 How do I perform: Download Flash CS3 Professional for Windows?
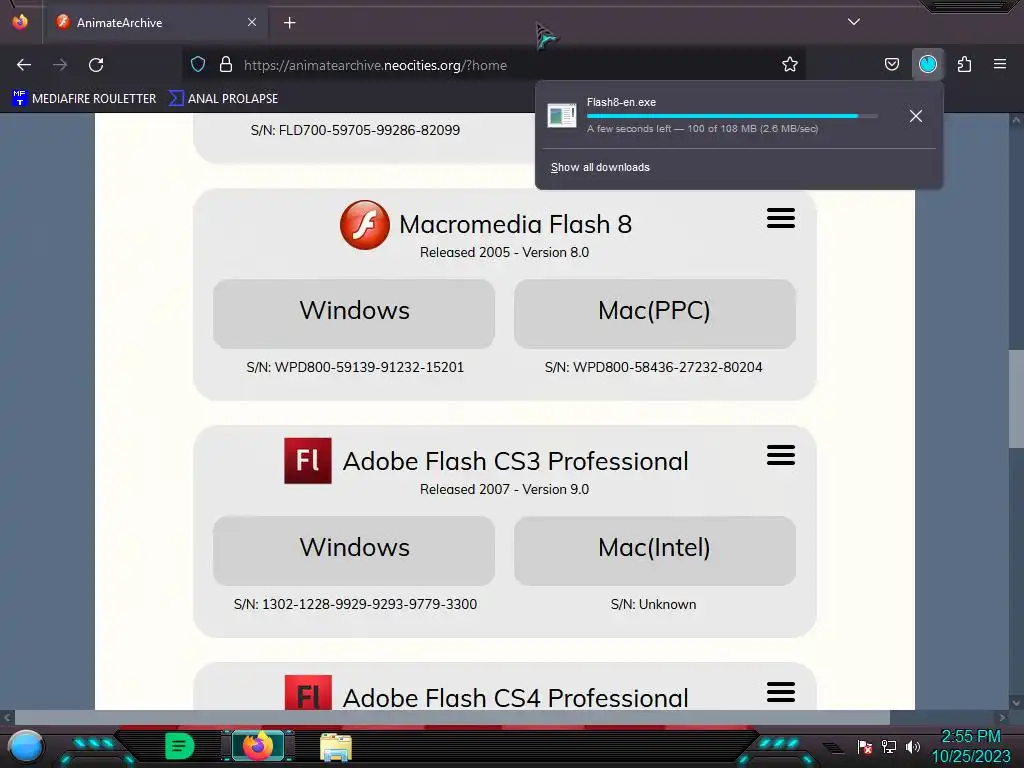pos(354,551)
